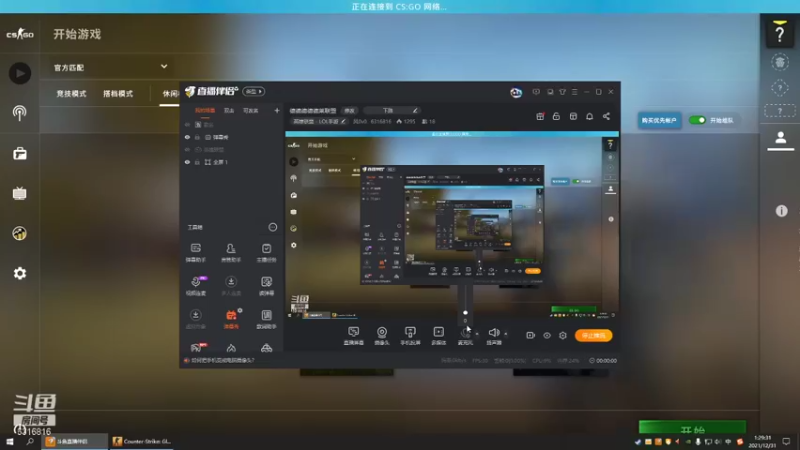Open the third tool in second toolbox row
This screenshot has height=450, width=800.
pos(266,286)
